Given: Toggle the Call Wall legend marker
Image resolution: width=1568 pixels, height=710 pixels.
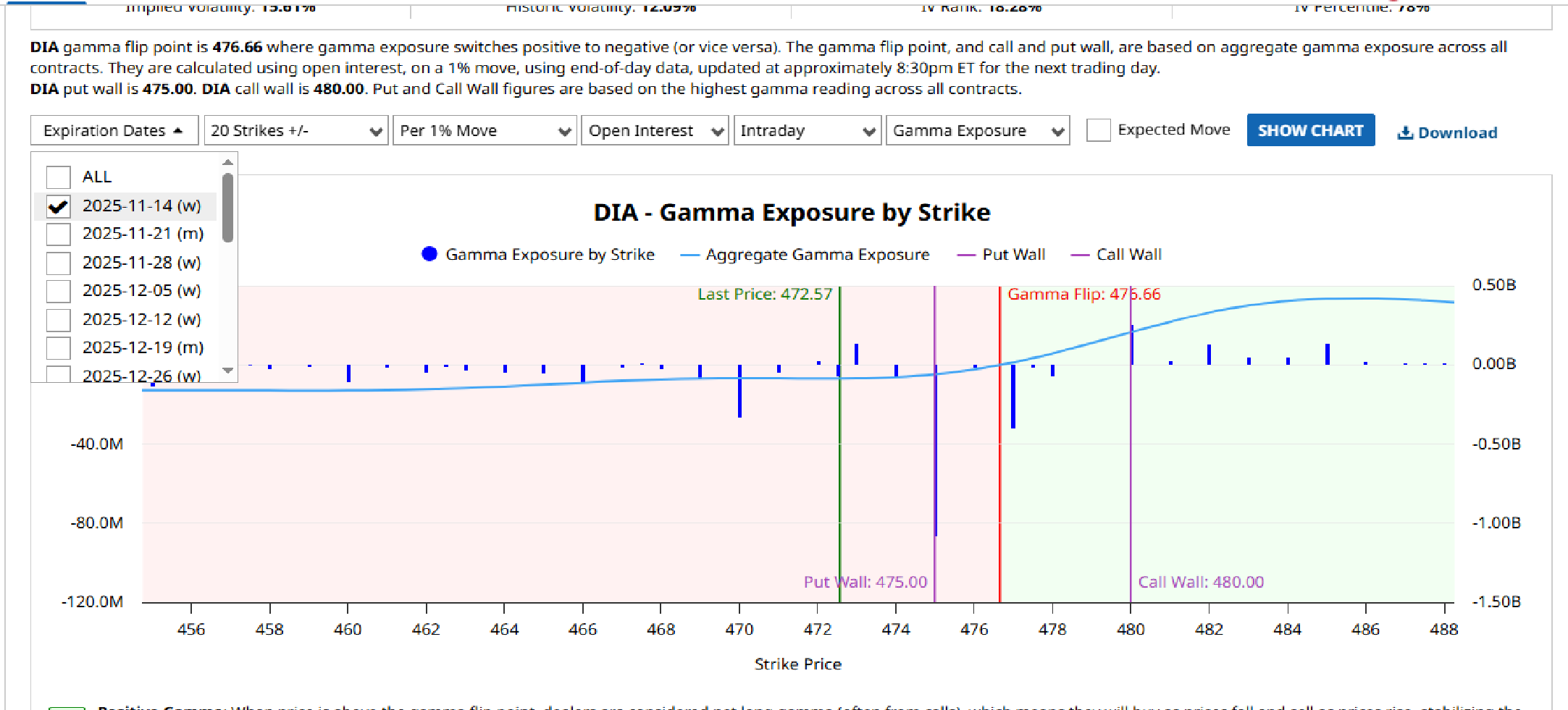Looking at the screenshot, I should pyautogui.click(x=1080, y=255).
